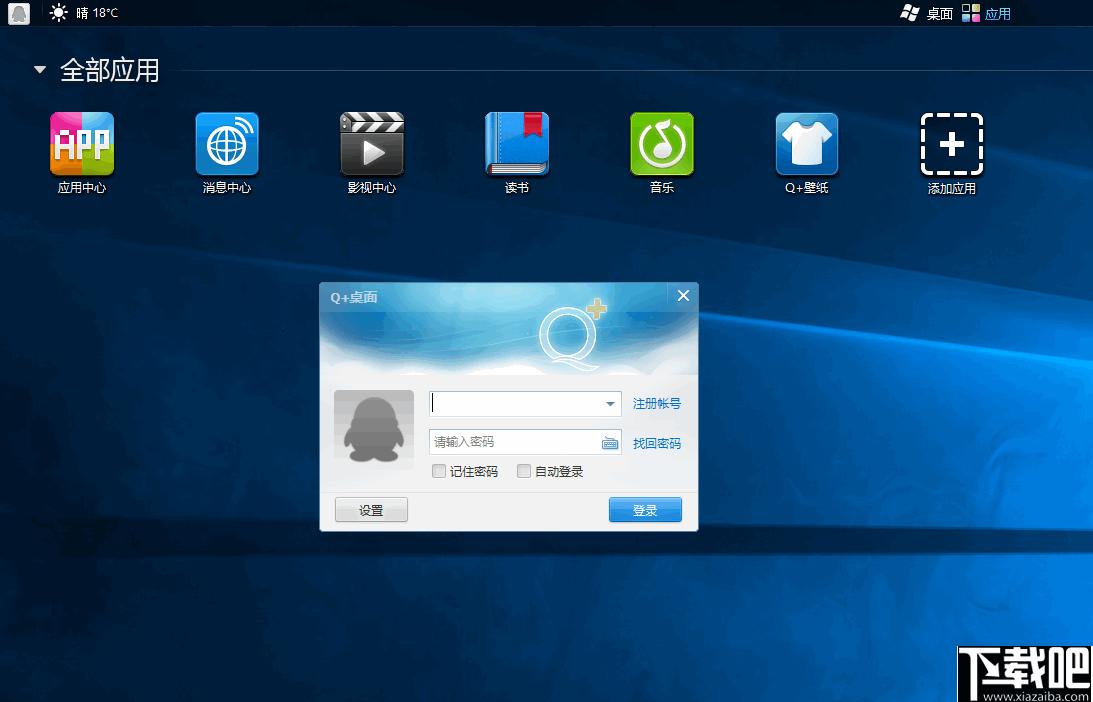Click into the account number input field

(x=525, y=404)
